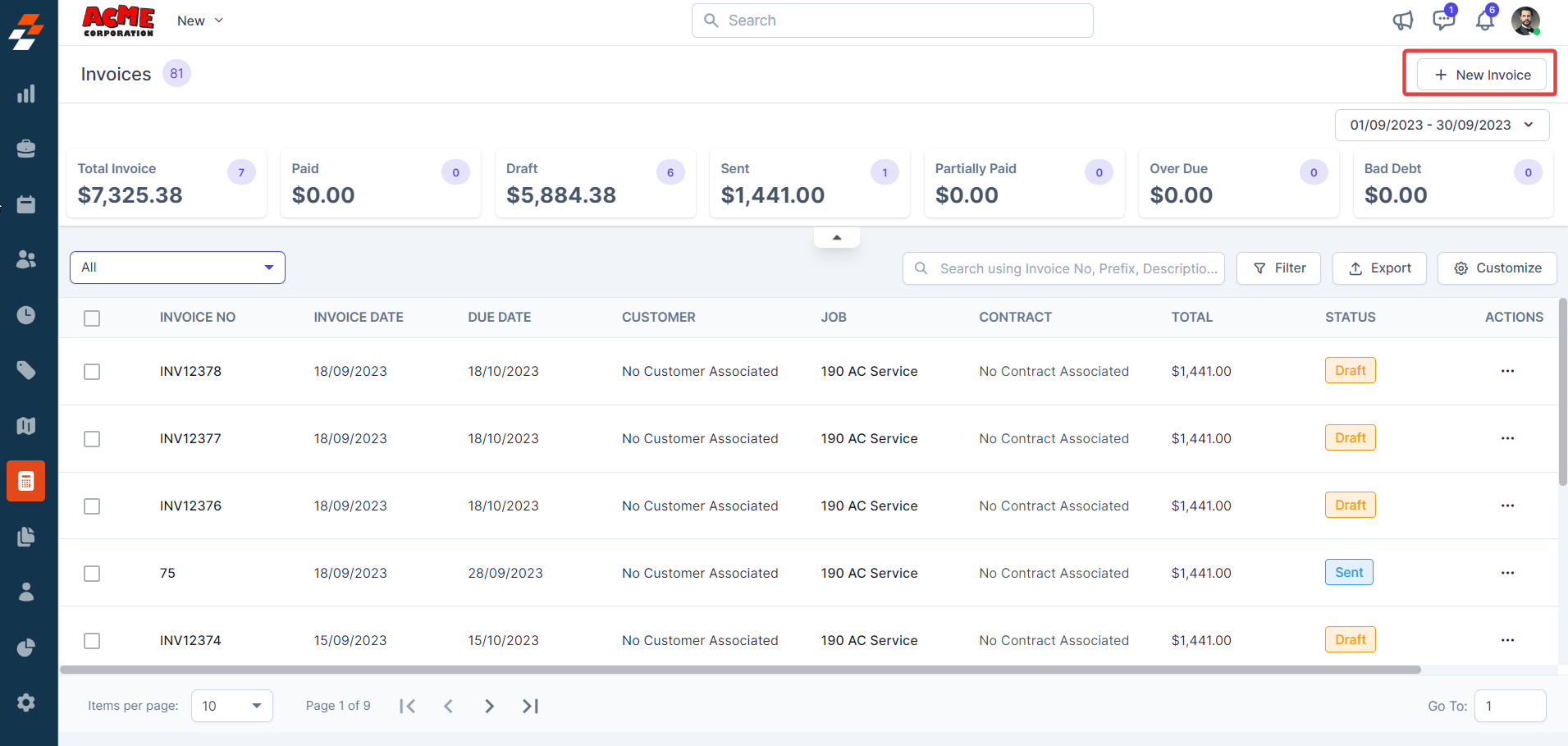Select the checkbox for invoice 75
The image size is (1568, 746).
92,574
